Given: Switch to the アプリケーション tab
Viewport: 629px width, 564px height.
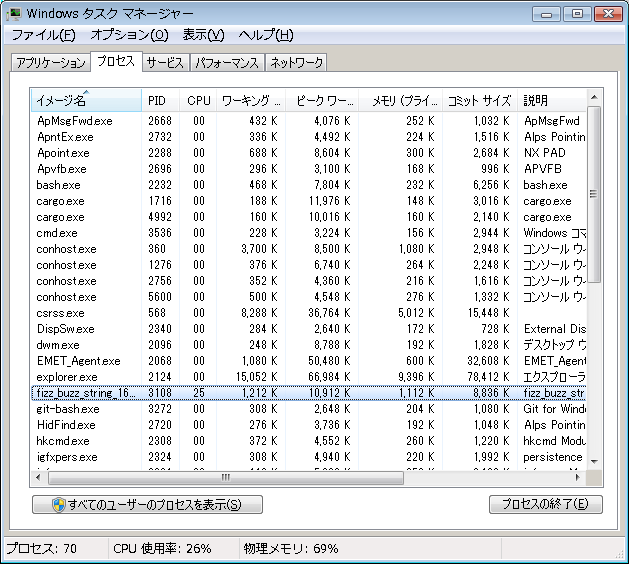Looking at the screenshot, I should coord(51,63).
